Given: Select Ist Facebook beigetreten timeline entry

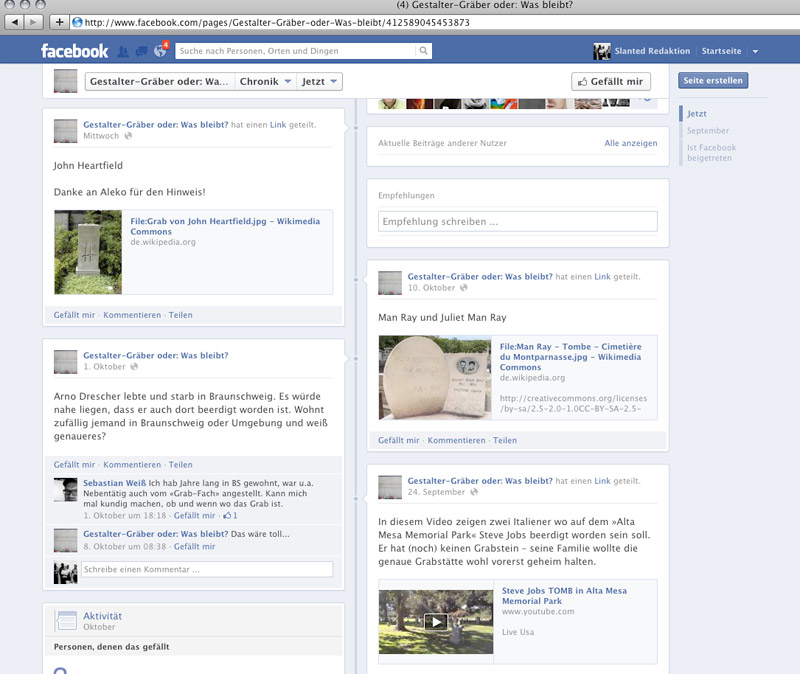Looking at the screenshot, I should (x=711, y=153).
